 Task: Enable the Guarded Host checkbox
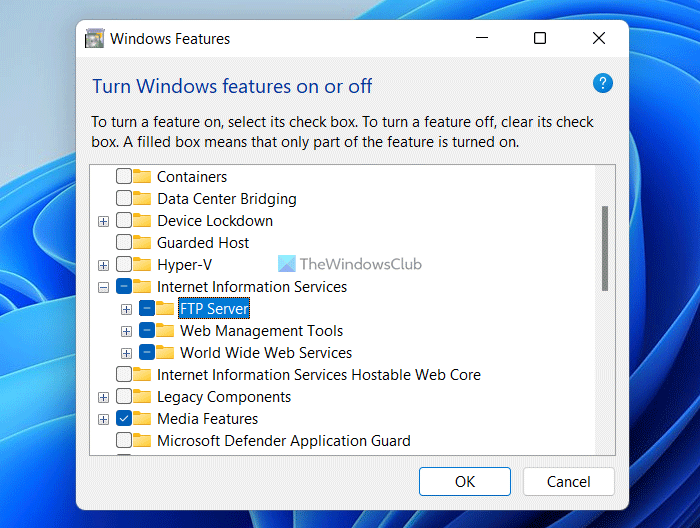124,242
